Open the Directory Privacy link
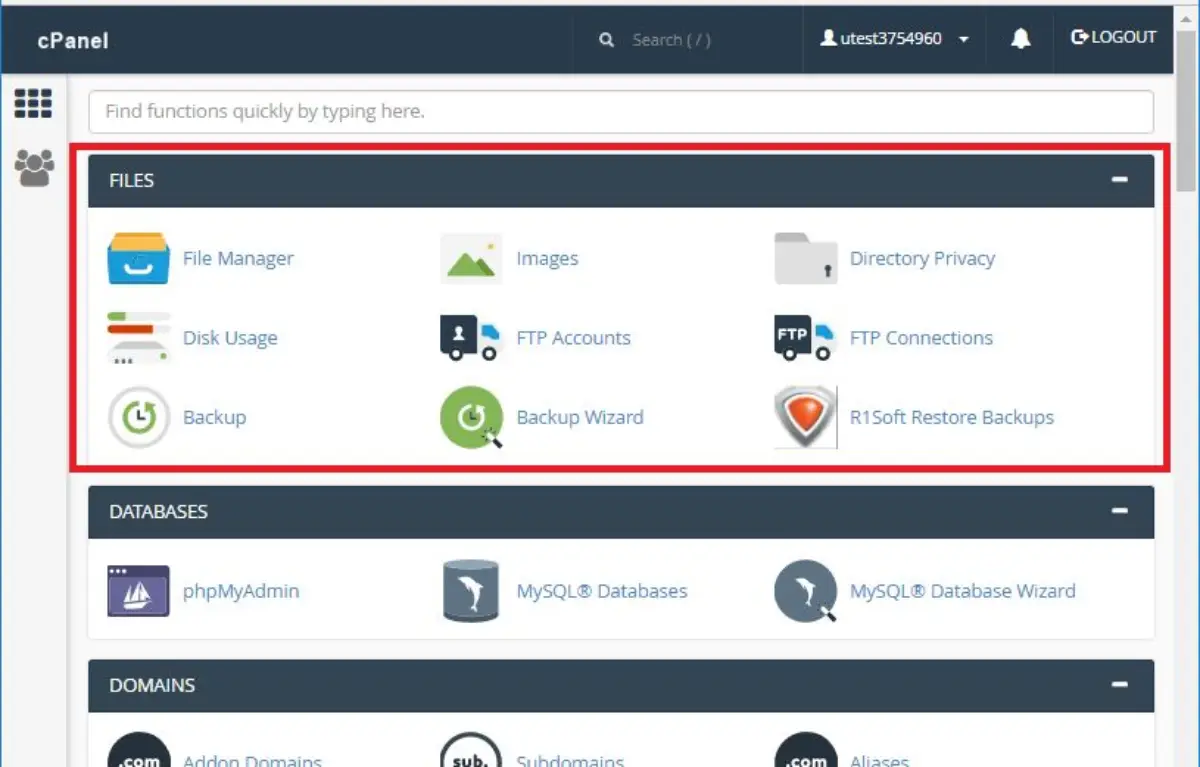The image size is (1200, 767). point(922,258)
